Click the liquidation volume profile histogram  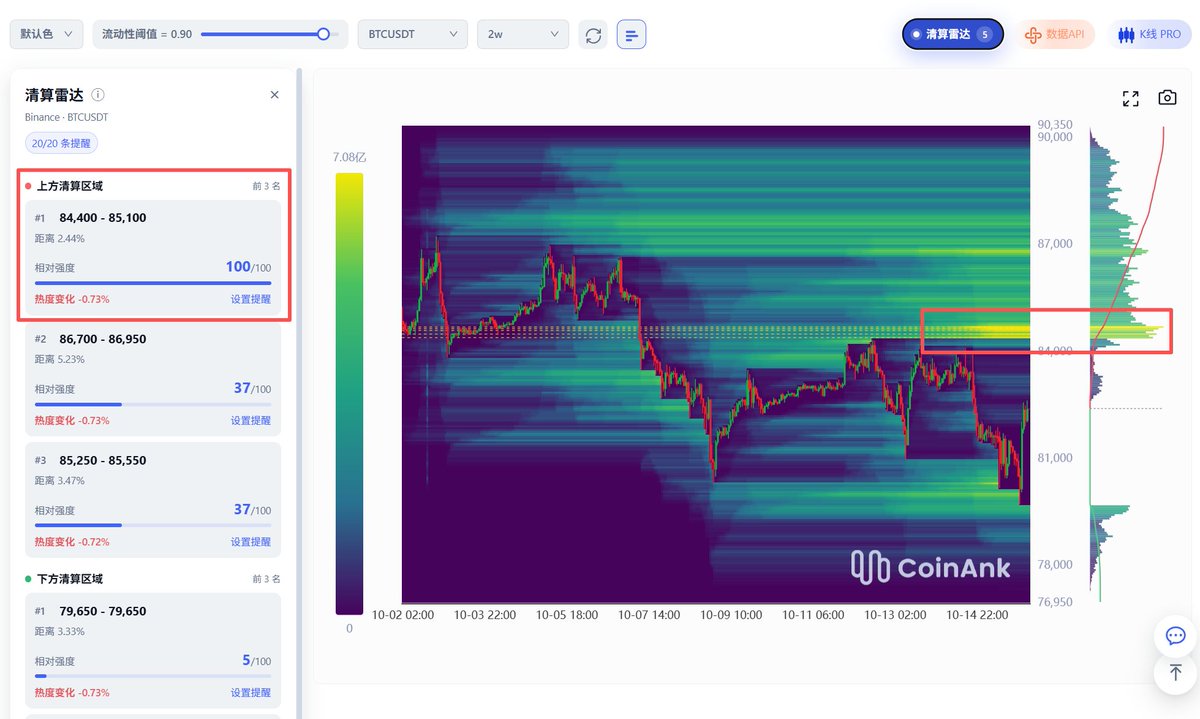click(1128, 363)
